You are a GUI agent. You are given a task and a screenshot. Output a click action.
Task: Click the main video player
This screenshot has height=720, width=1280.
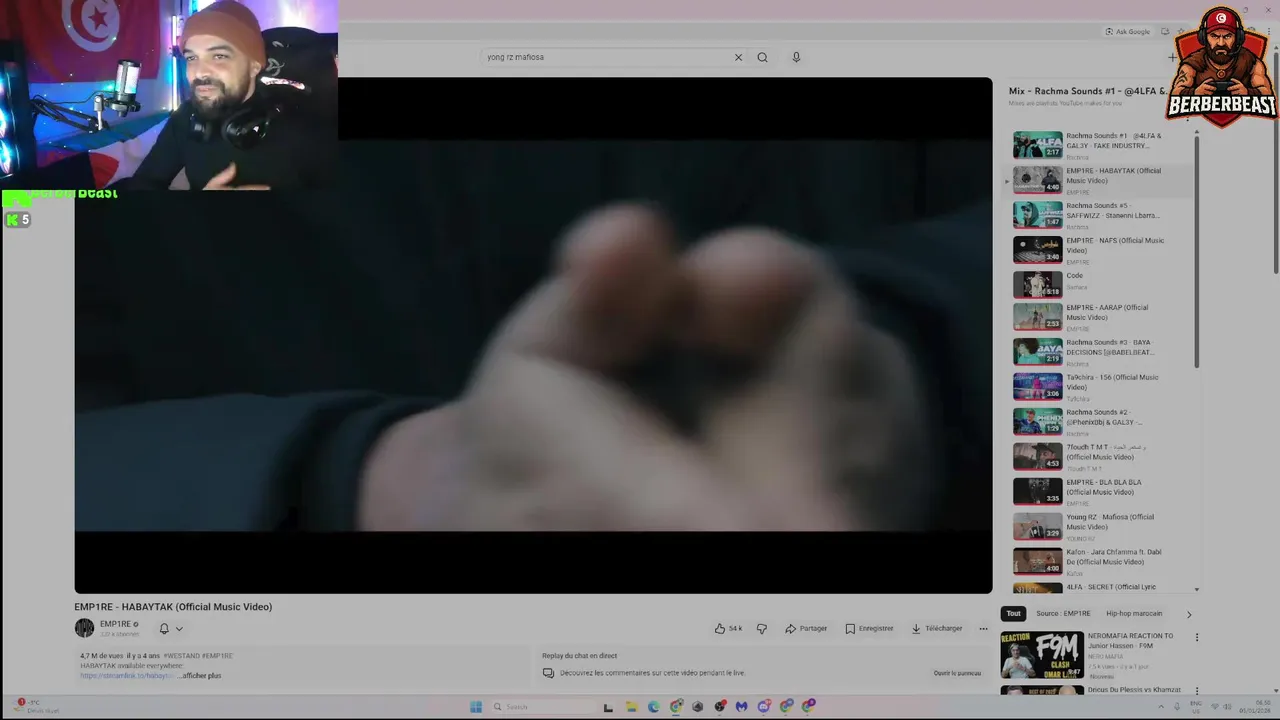pos(533,335)
